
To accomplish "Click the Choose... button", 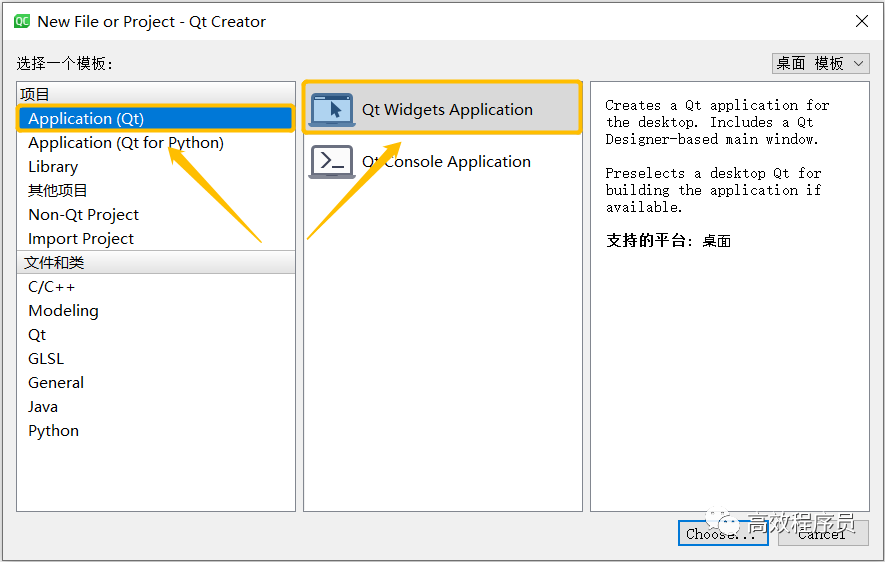I will tap(723, 533).
